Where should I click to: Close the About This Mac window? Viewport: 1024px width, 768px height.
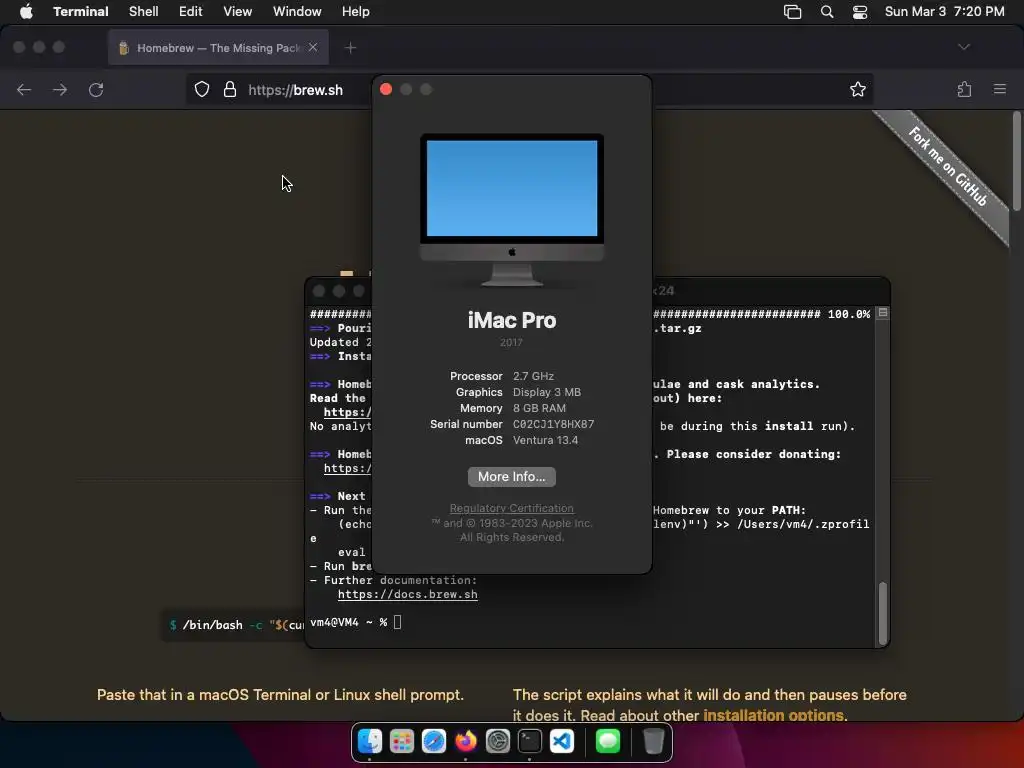click(386, 89)
